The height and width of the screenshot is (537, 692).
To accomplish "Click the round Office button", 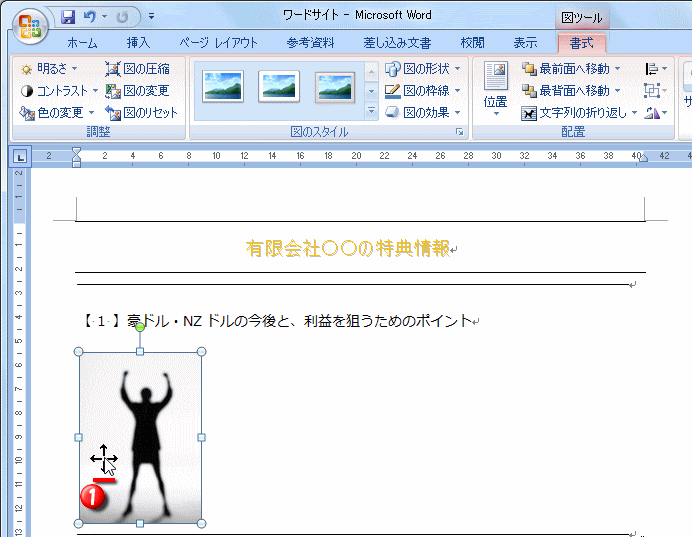I will (30, 27).
